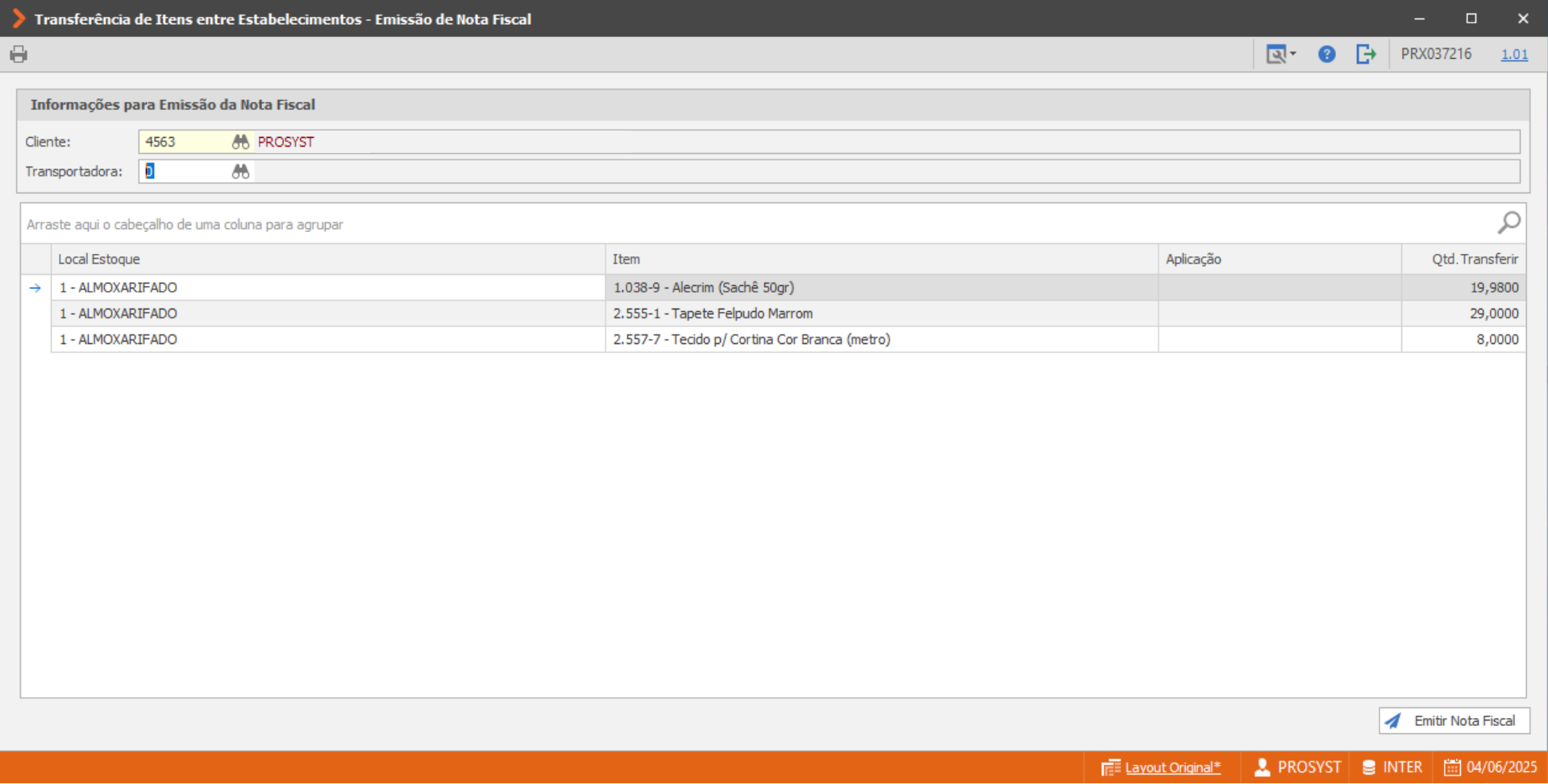Viewport: 1548px width, 784px height.
Task: Select the Tecido p/ Cortina Cor Branca row
Action: 788,339
